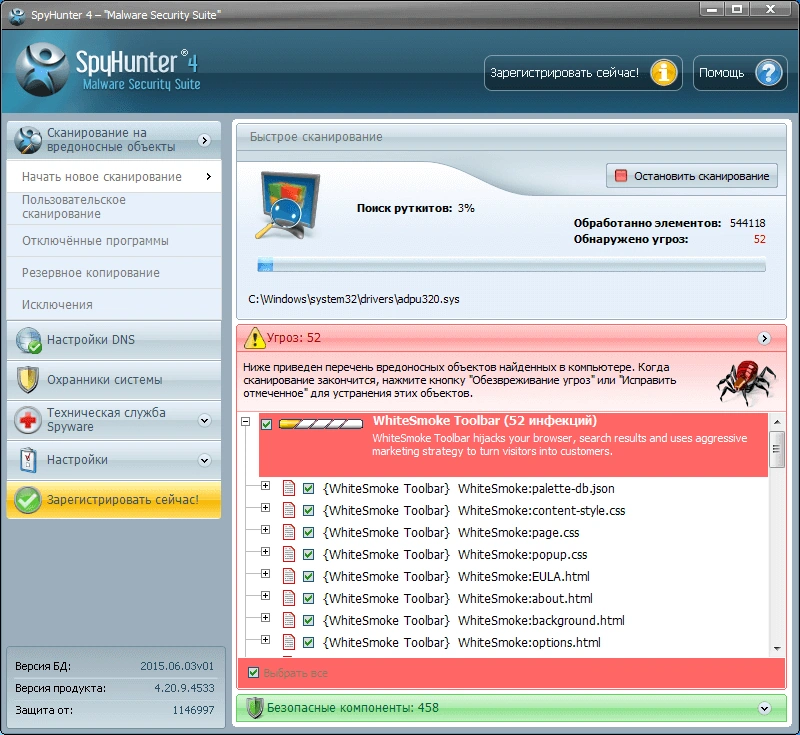Click the yellow Зарегистрировать сейчас! sidebar banner
Image resolution: width=800 pixels, height=735 pixels.
(114, 500)
